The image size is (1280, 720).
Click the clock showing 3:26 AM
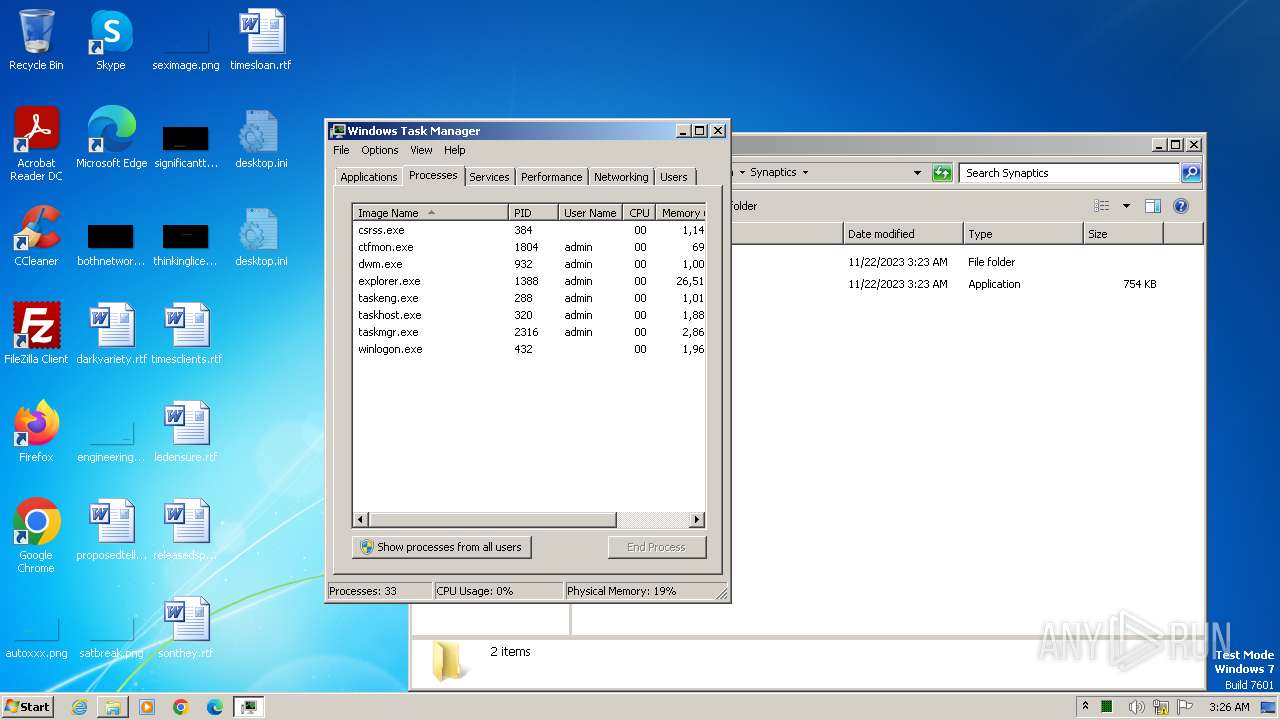point(1229,707)
